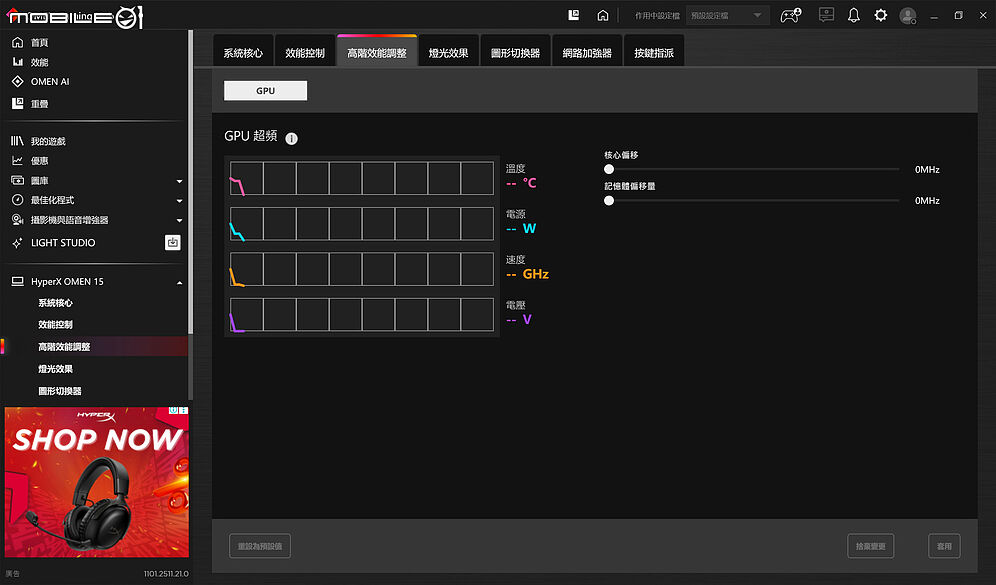Image resolution: width=996 pixels, height=585 pixels.
Task: Click the 電壓 graph
Action: 362,314
